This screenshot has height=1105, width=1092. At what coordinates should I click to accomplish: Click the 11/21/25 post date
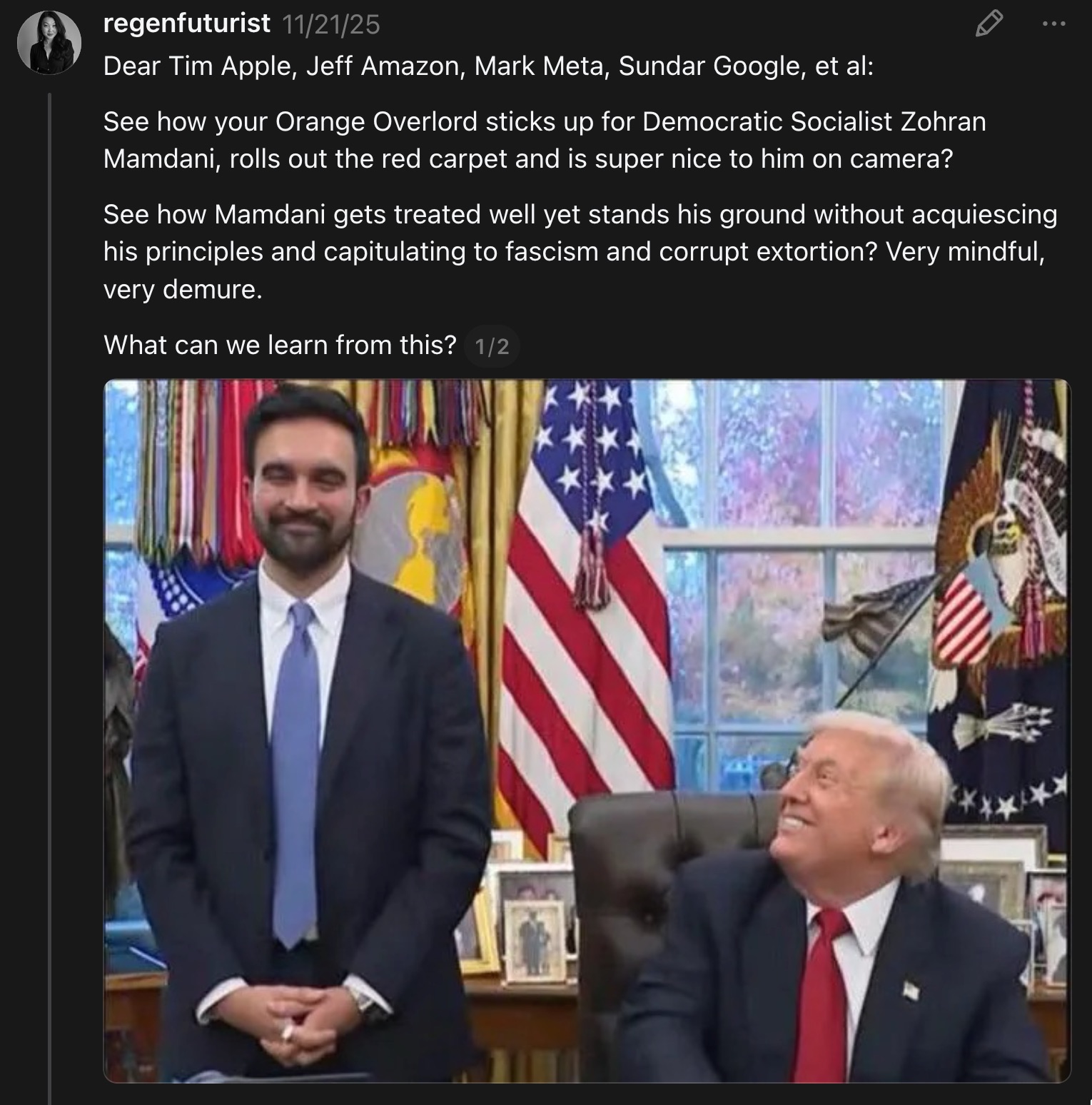pyautogui.click(x=331, y=25)
